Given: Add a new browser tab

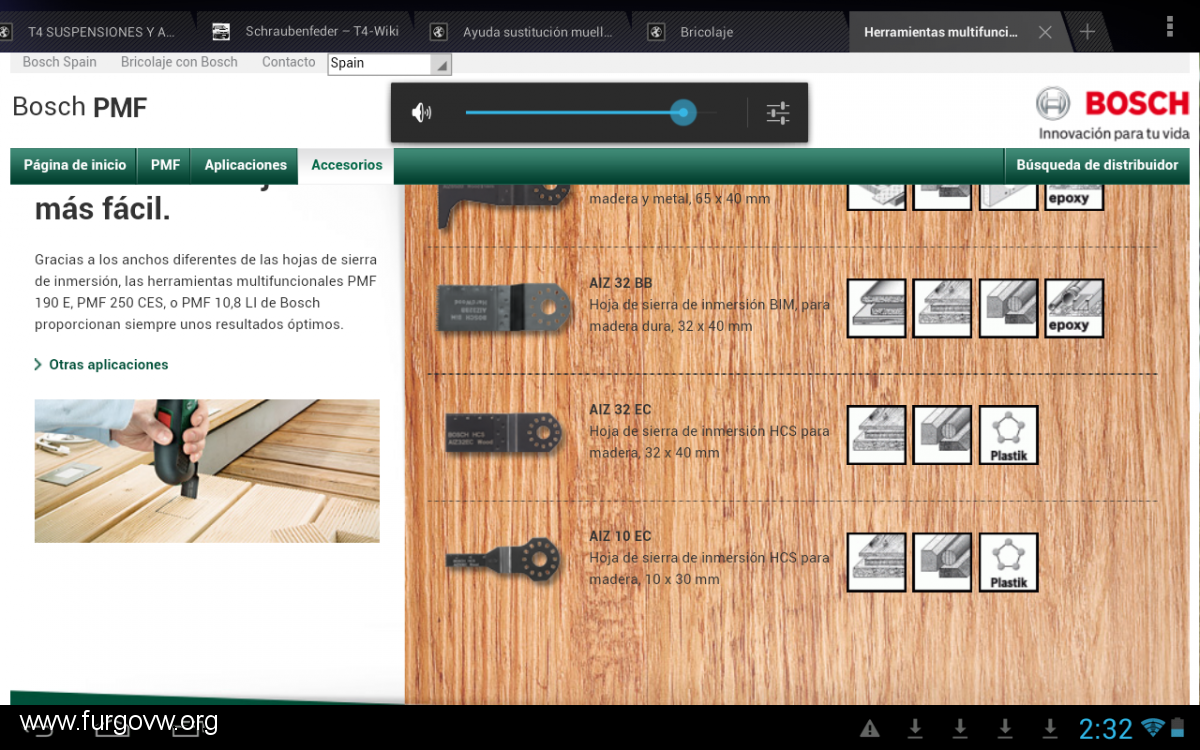Looking at the screenshot, I should pos(1087,32).
